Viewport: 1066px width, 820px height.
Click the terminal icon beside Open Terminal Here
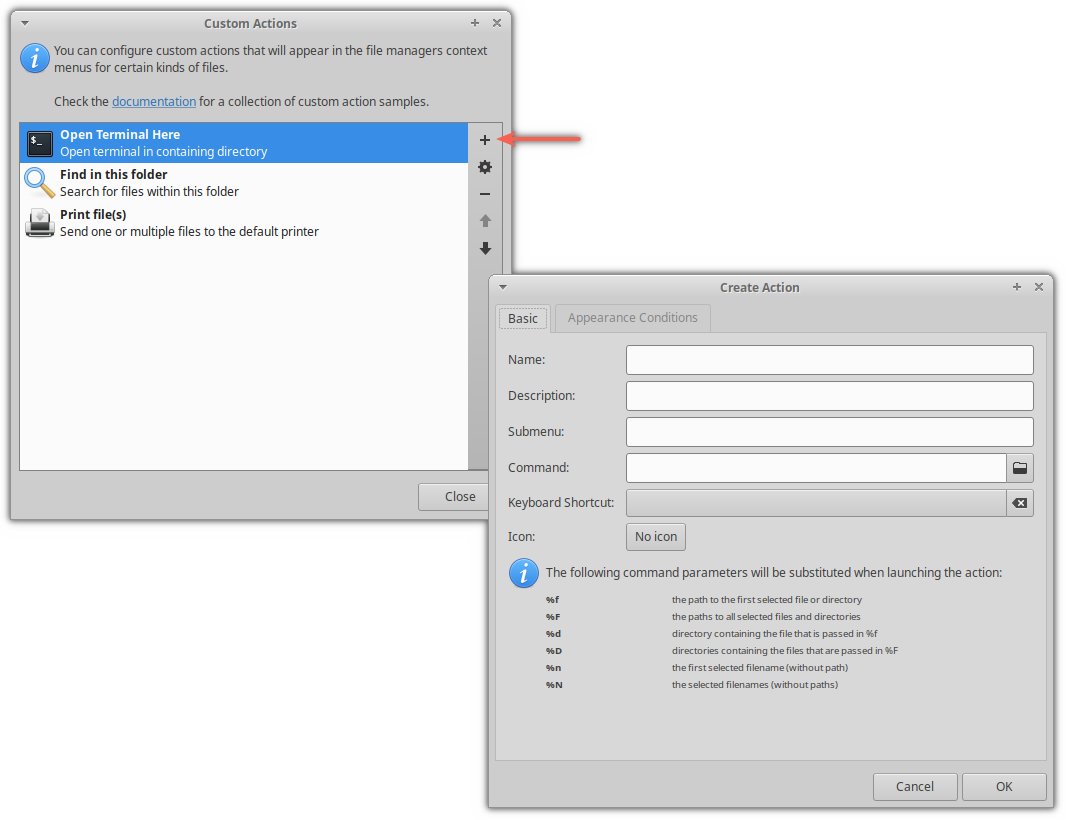(x=39, y=143)
